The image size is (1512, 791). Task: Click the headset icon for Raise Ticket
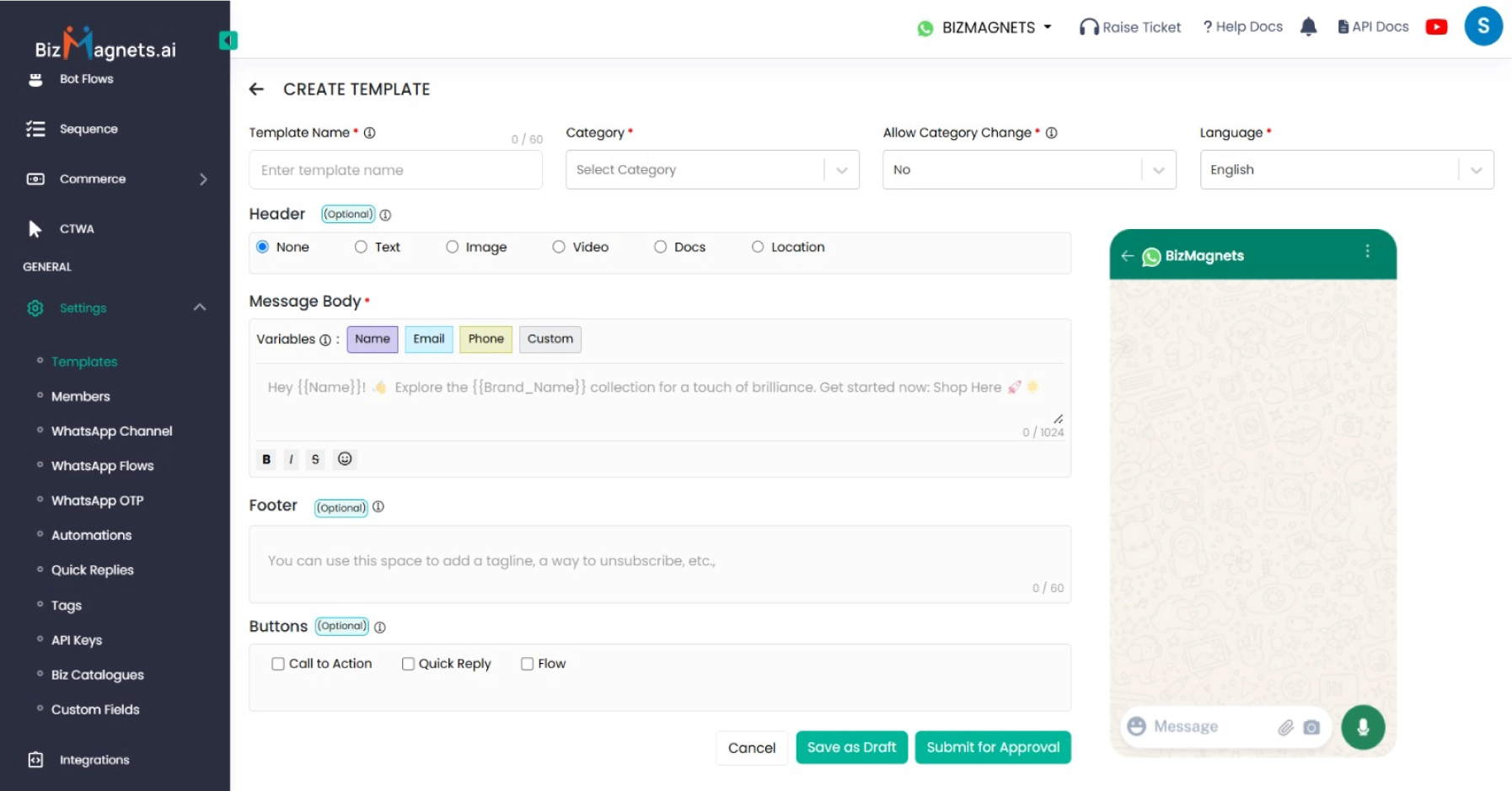click(1089, 27)
